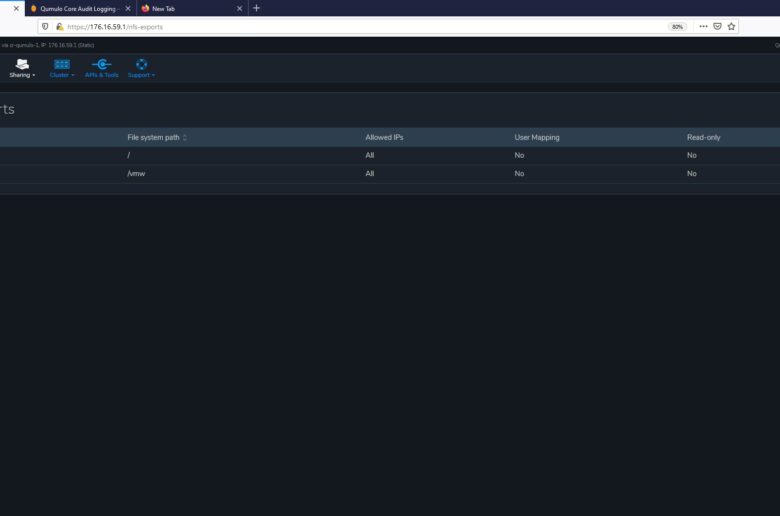
Task: Open the Support menu
Action: pos(141,68)
